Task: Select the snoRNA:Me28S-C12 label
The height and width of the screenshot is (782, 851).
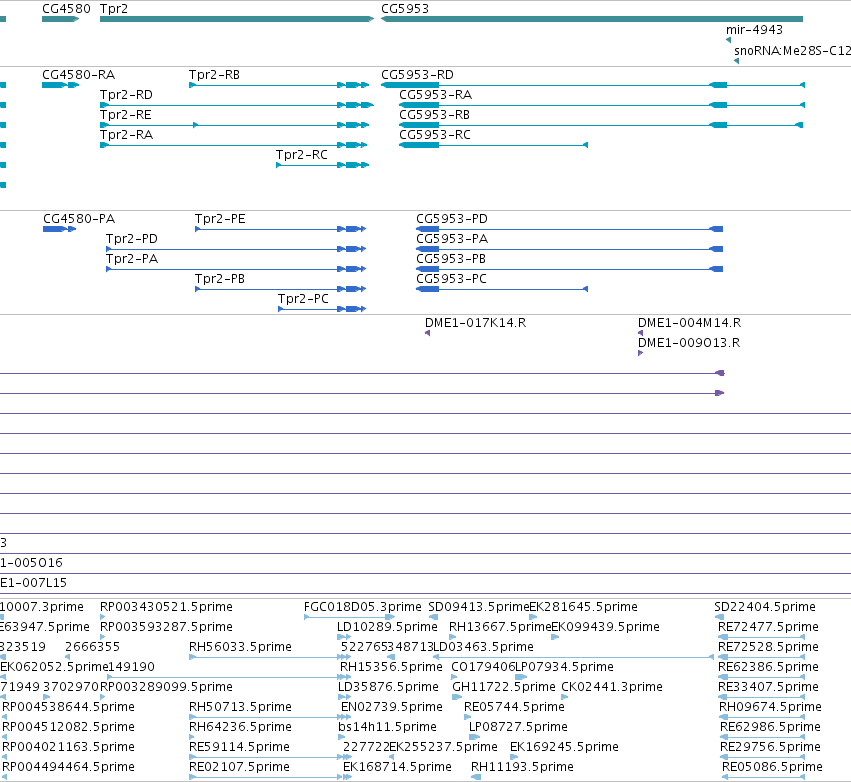Action: 792,51
